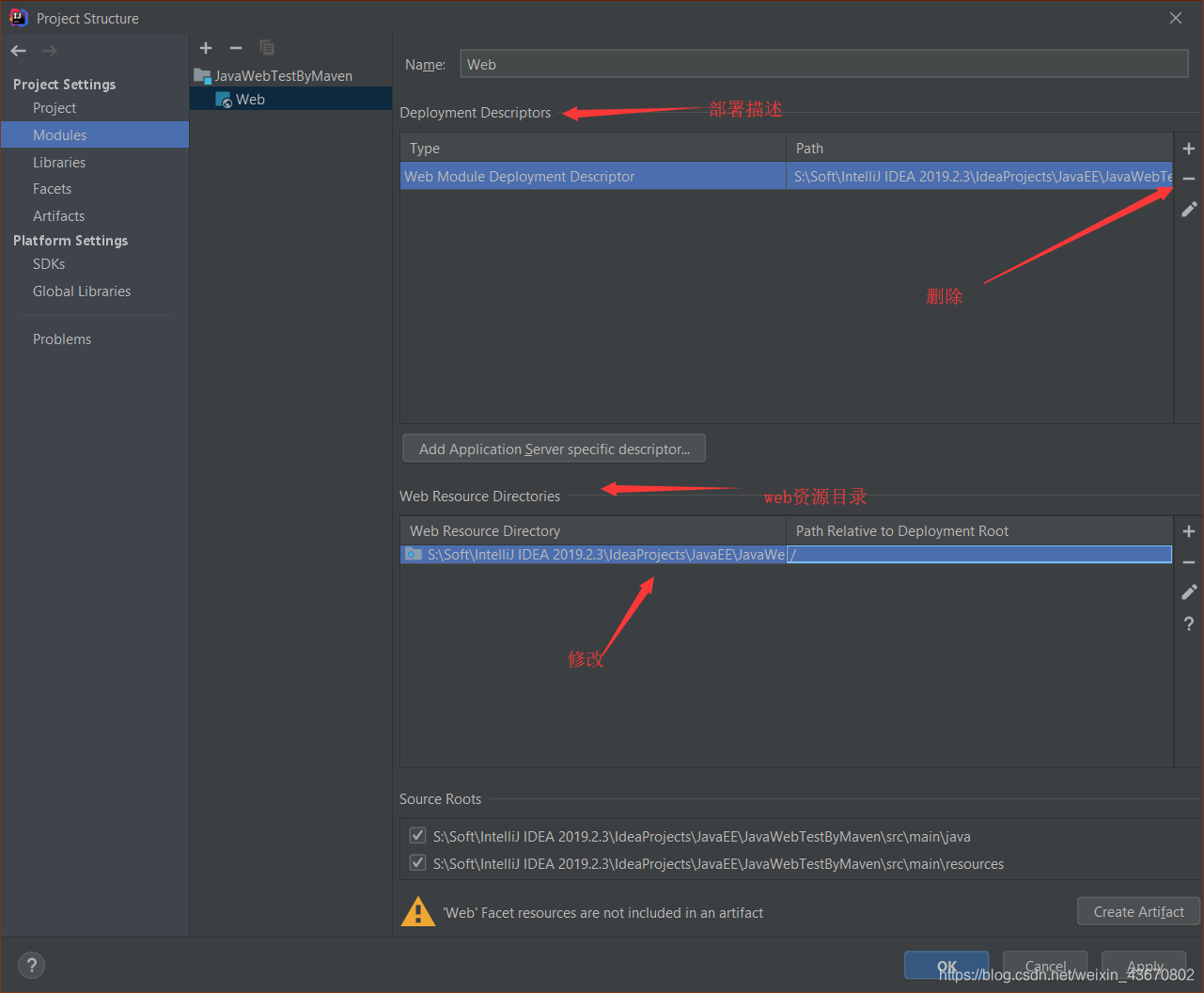This screenshot has width=1204, height=993.
Task: Add a web resource directory
Action: coord(1189,531)
